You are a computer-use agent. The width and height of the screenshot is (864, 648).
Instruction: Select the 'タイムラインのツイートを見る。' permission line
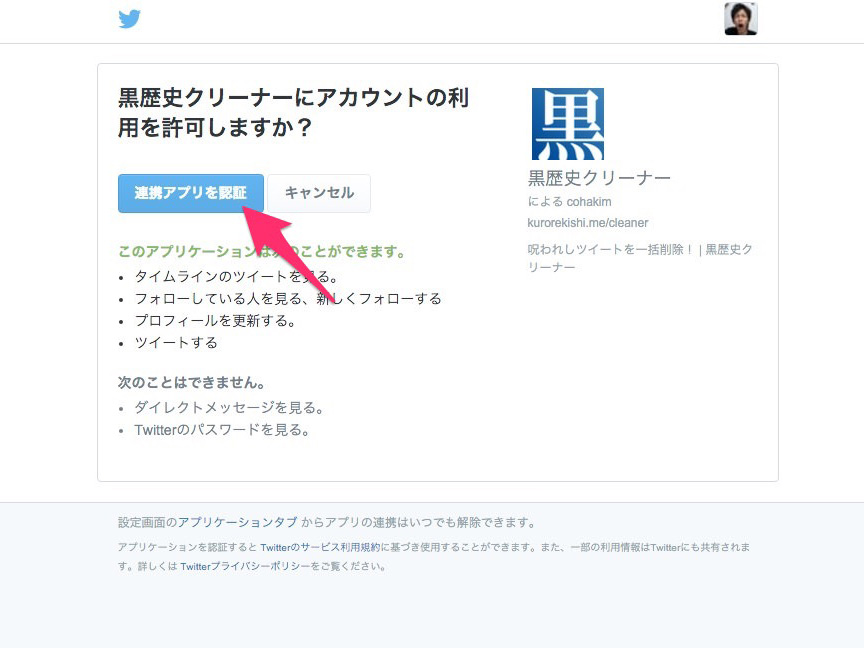point(236,277)
